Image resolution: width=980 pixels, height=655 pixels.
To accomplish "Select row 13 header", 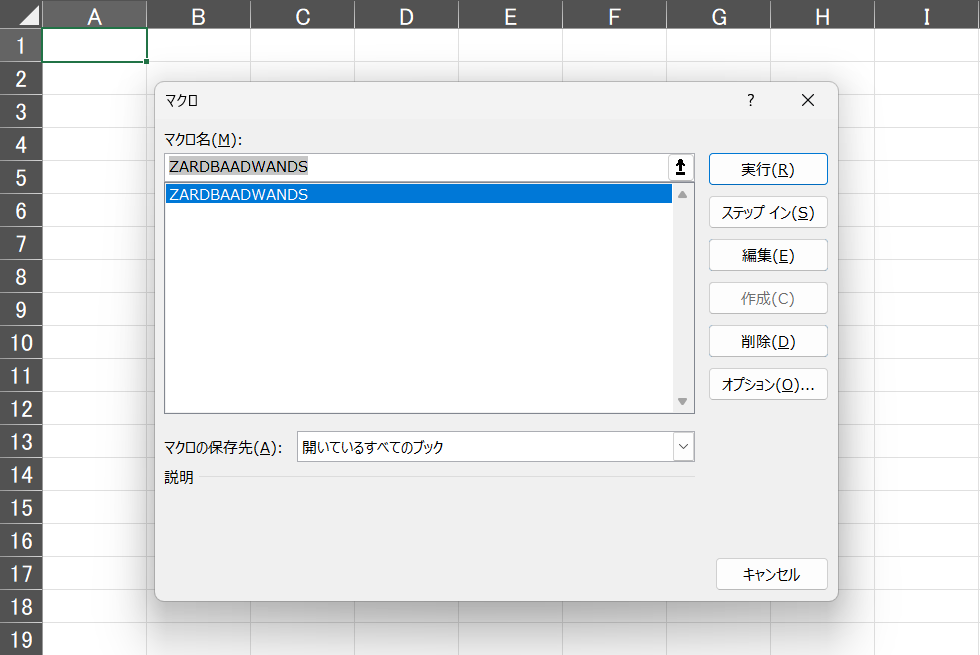I will click(21, 442).
